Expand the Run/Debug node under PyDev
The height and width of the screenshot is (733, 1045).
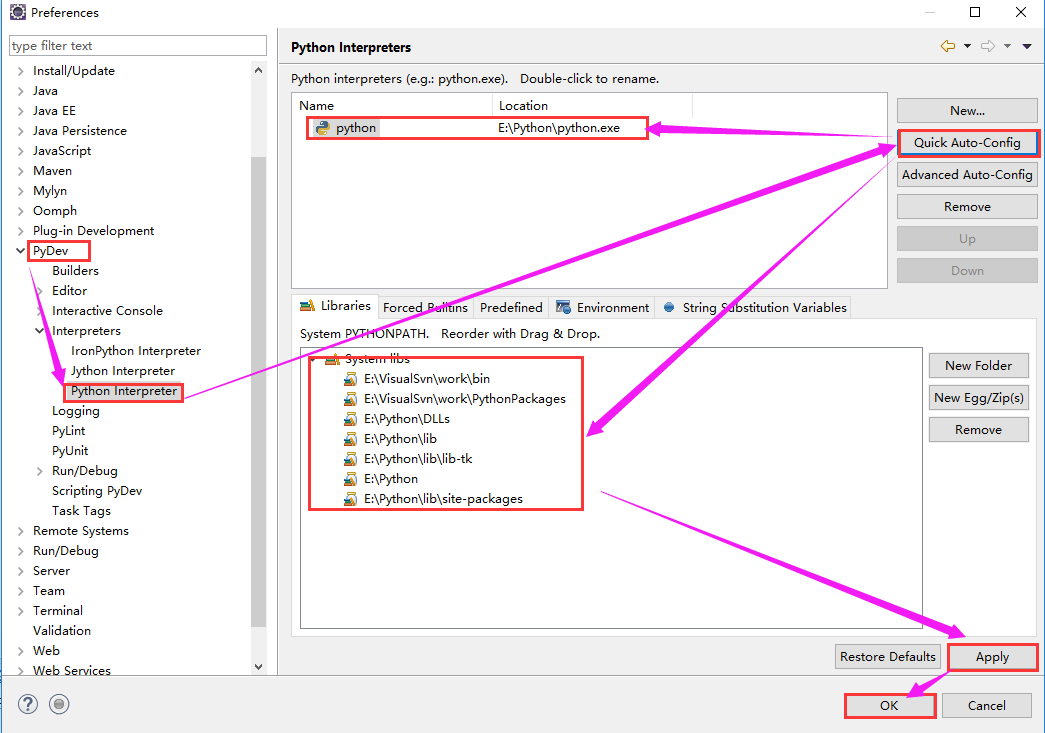coord(40,471)
